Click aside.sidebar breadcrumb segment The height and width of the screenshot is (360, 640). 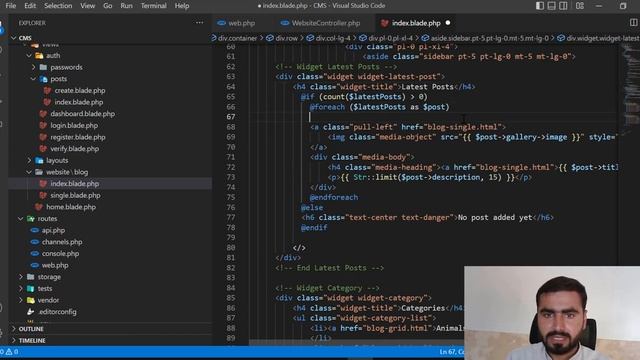click(490, 38)
